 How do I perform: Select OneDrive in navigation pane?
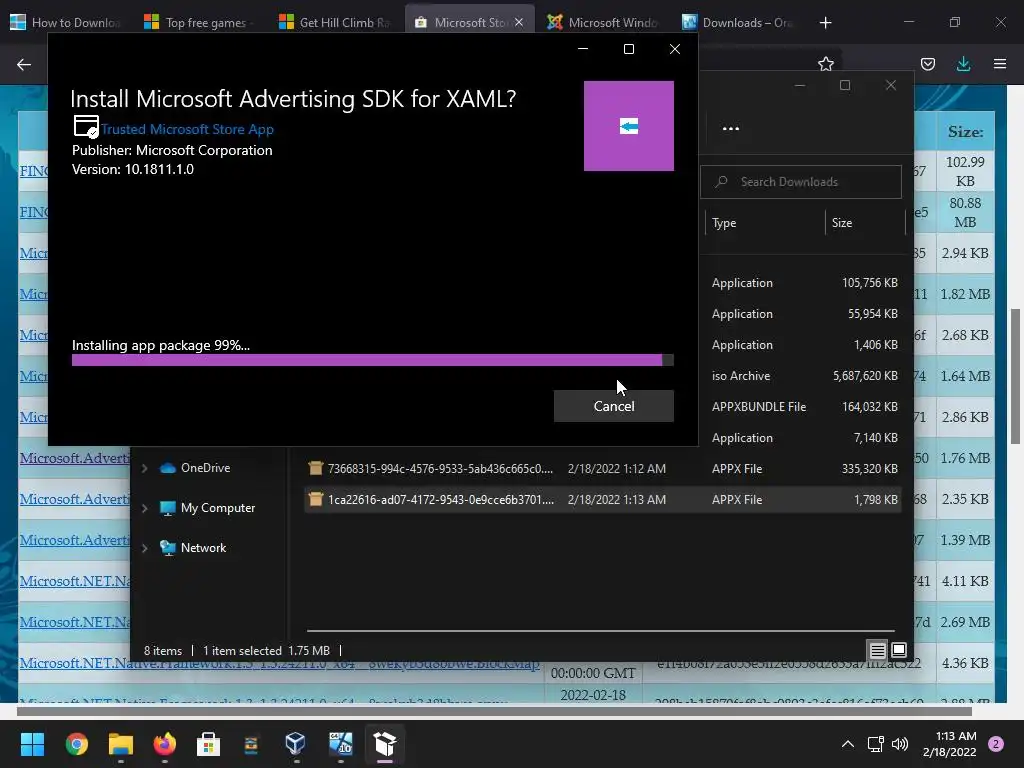click(x=205, y=468)
